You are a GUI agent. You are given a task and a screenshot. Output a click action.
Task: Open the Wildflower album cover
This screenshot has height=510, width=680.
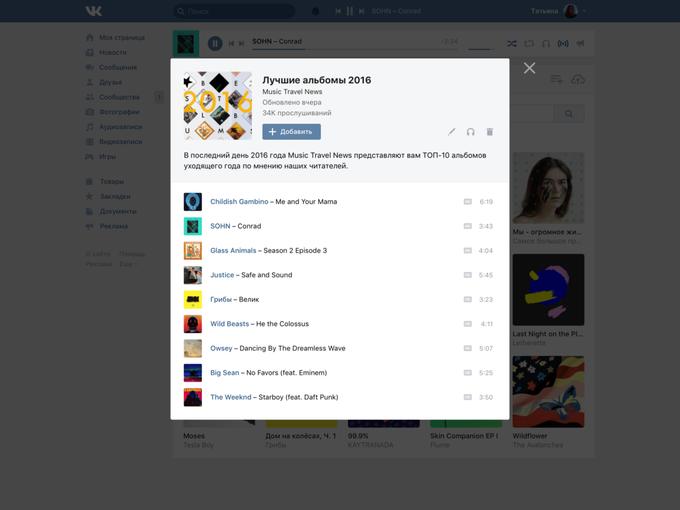[548, 392]
